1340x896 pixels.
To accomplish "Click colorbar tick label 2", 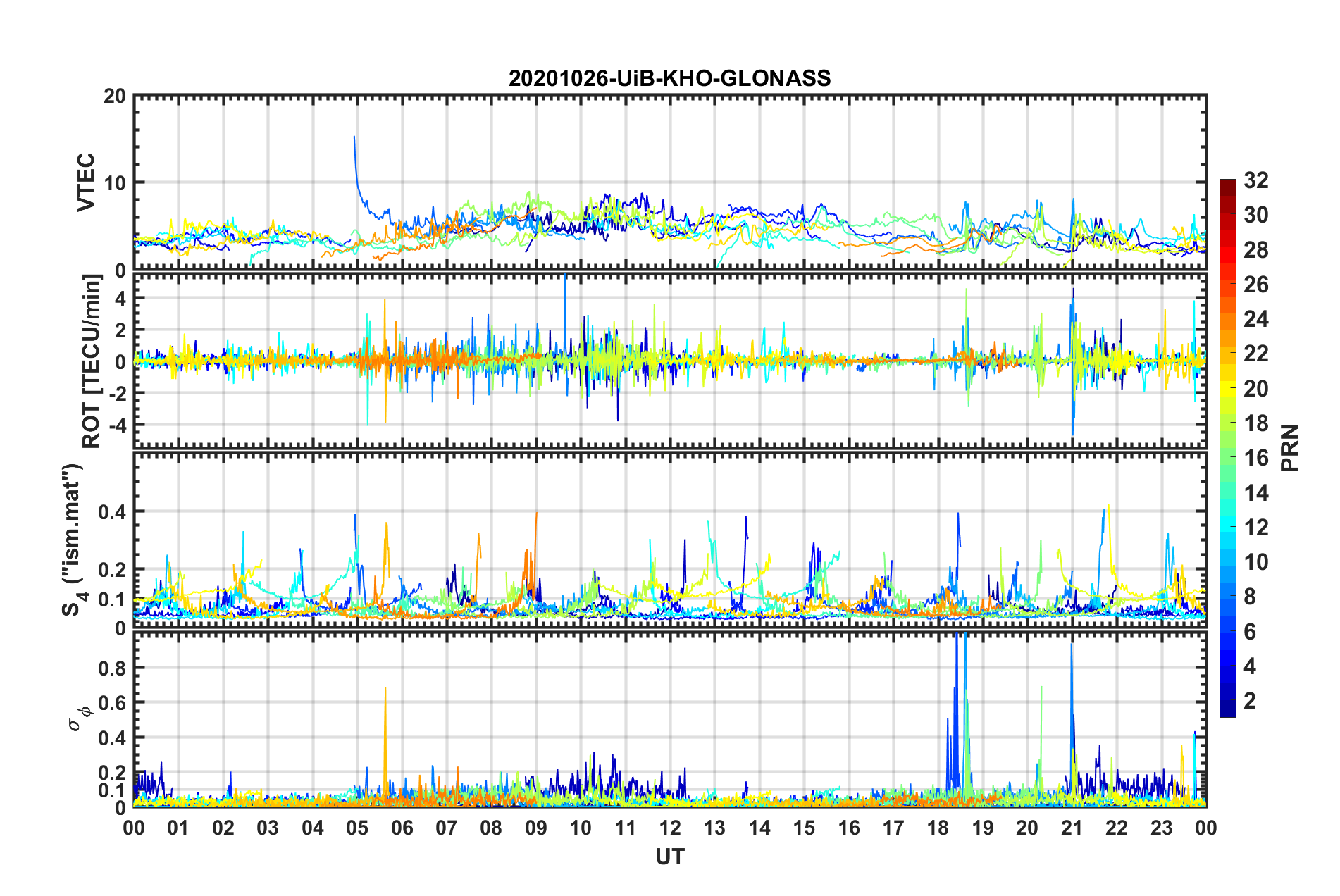I will tap(1250, 700).
